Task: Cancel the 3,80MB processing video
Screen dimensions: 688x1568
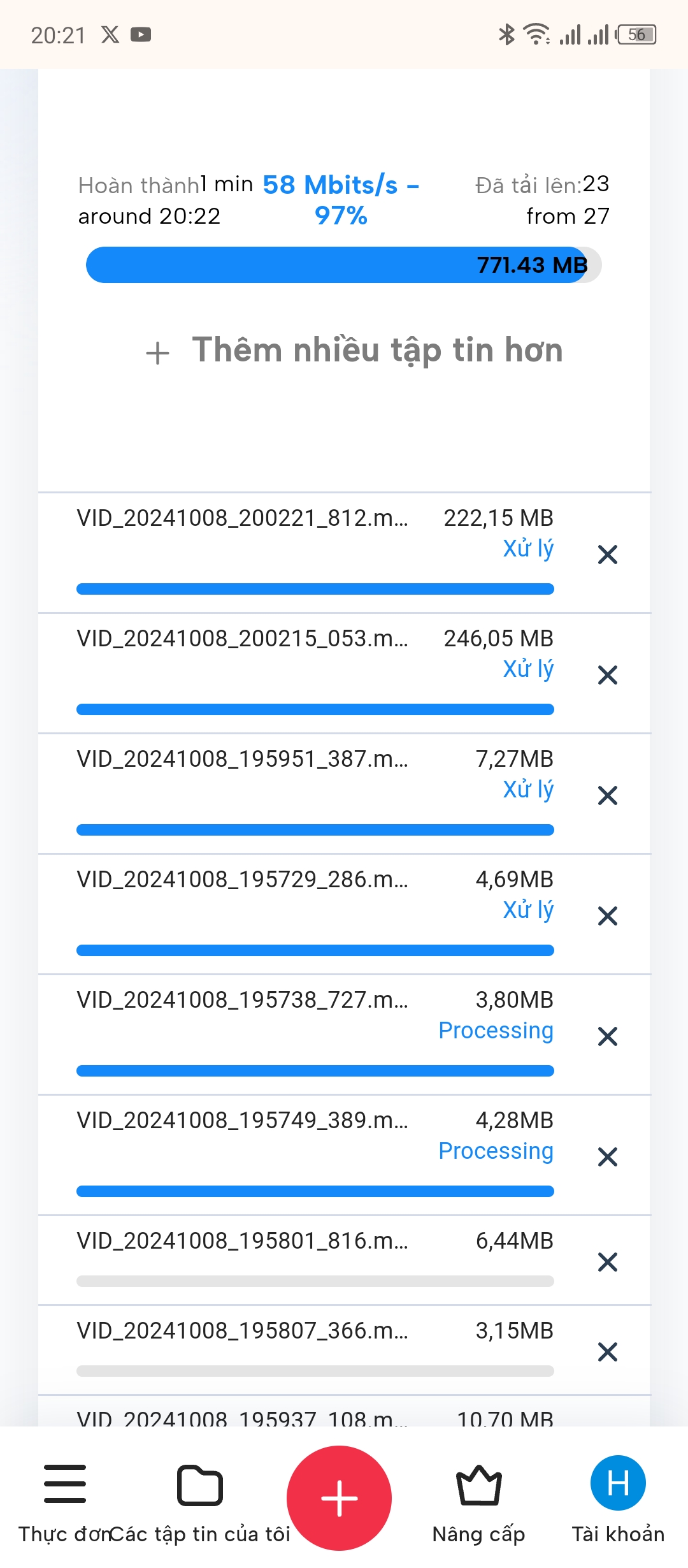Action: tap(608, 1036)
